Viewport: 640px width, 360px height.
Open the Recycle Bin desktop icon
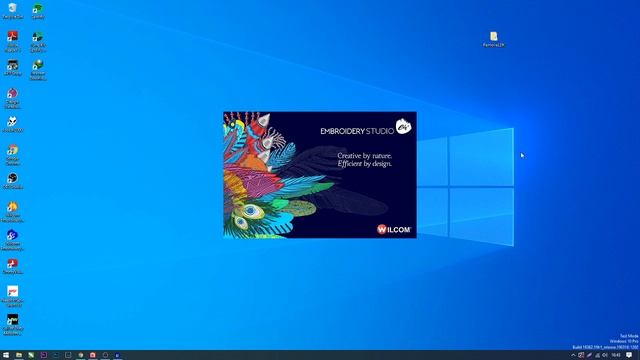13,11
